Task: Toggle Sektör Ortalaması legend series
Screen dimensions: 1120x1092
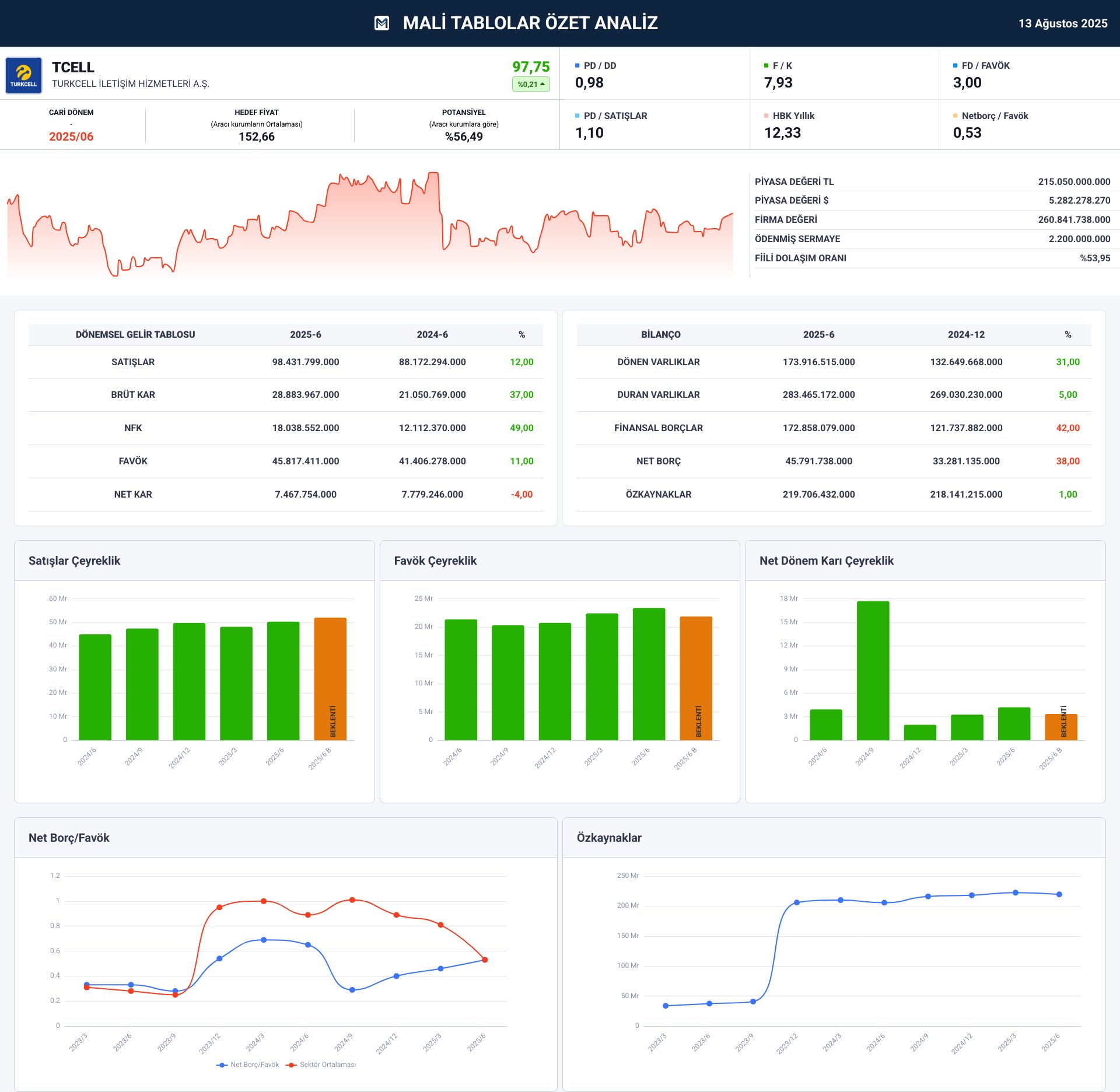Action: click(321, 1065)
